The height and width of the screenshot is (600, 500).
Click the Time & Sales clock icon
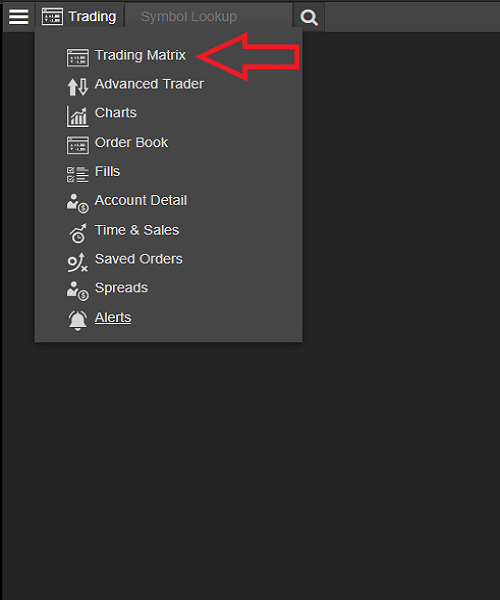point(78,233)
